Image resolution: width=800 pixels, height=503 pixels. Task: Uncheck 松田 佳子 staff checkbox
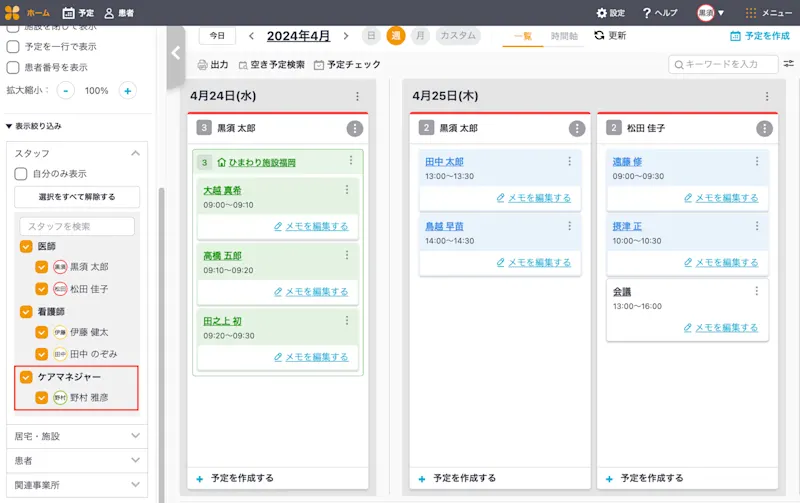[42, 289]
